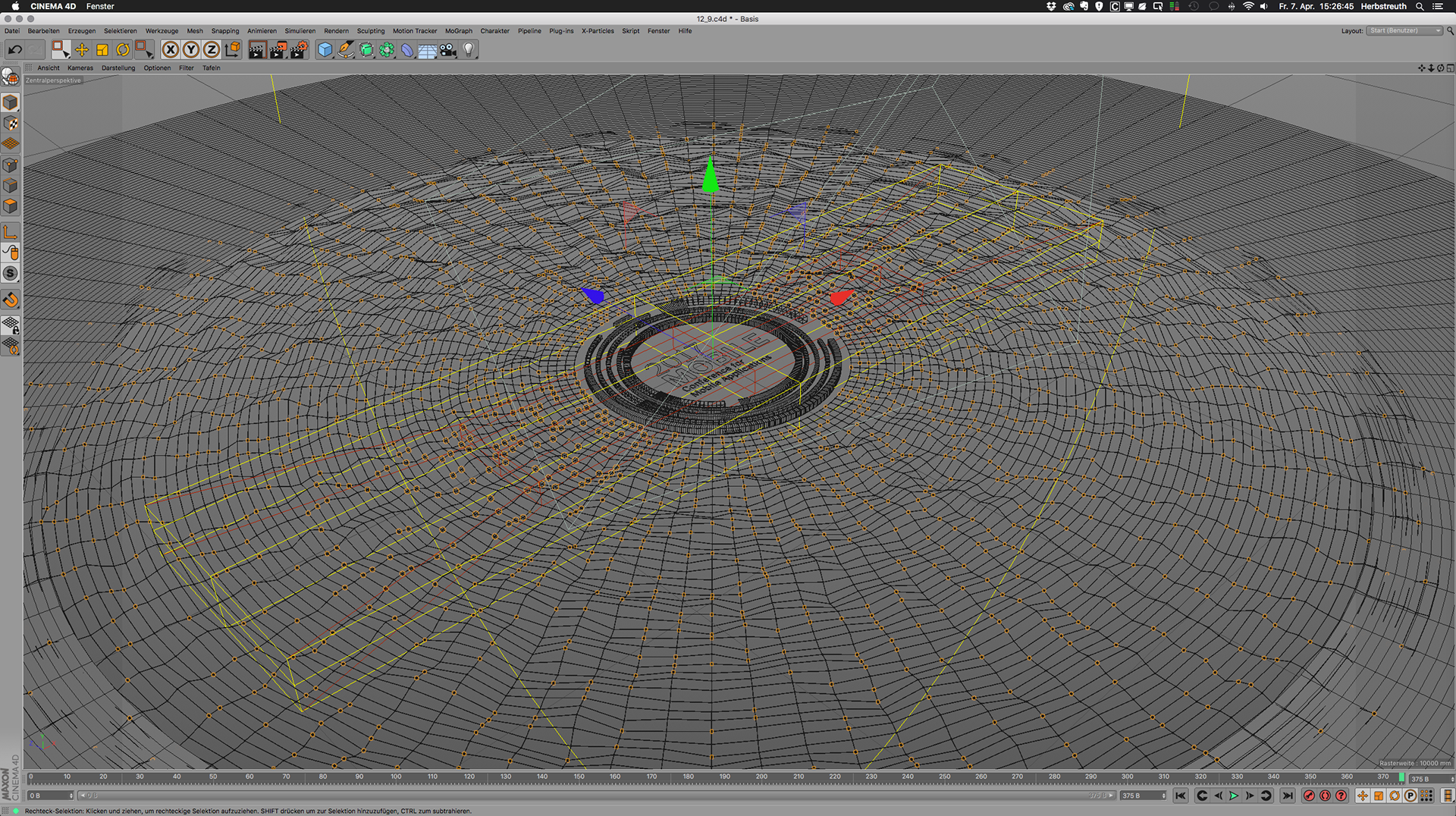Step back one frame

click(x=1218, y=796)
